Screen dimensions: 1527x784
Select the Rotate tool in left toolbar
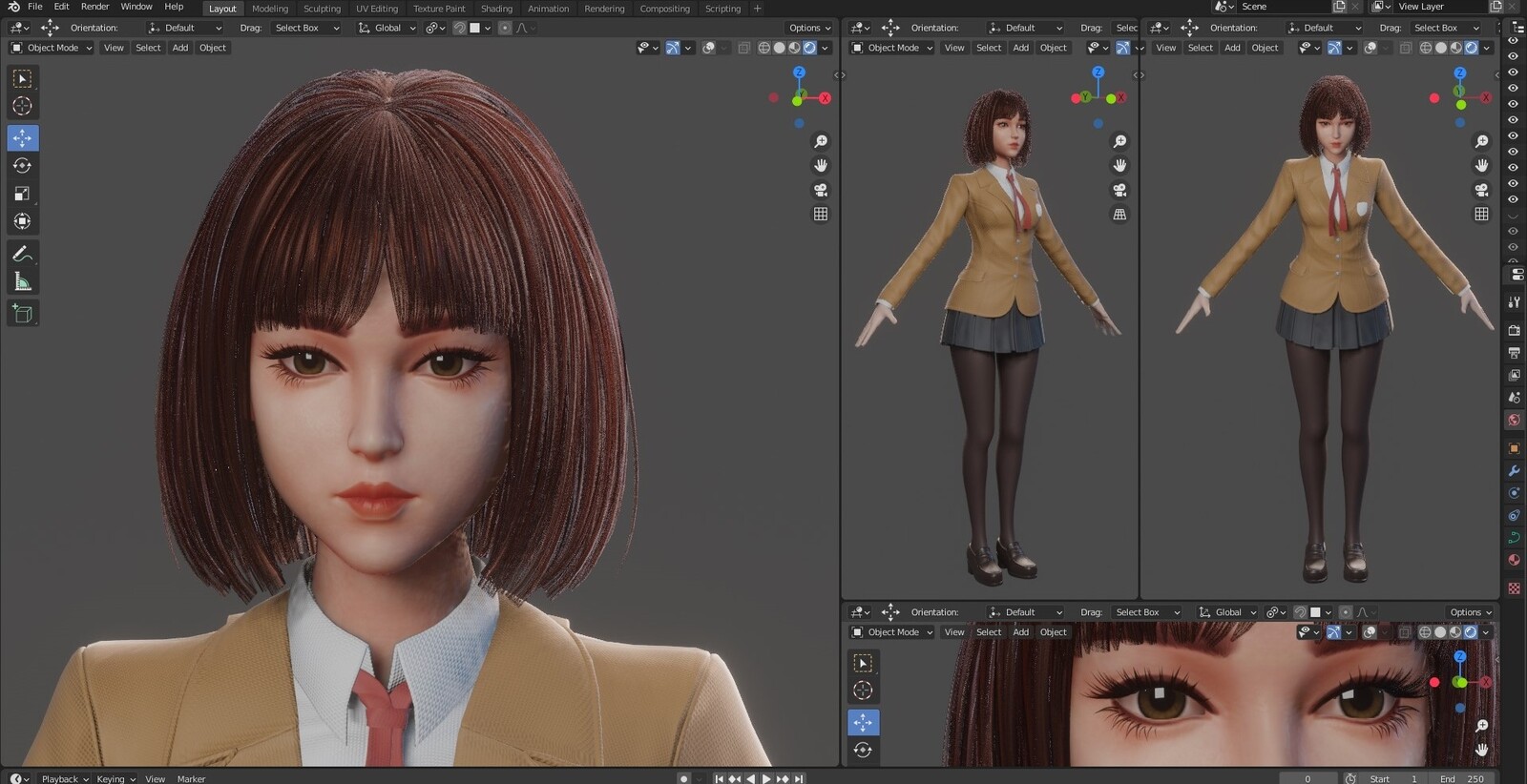(22, 166)
